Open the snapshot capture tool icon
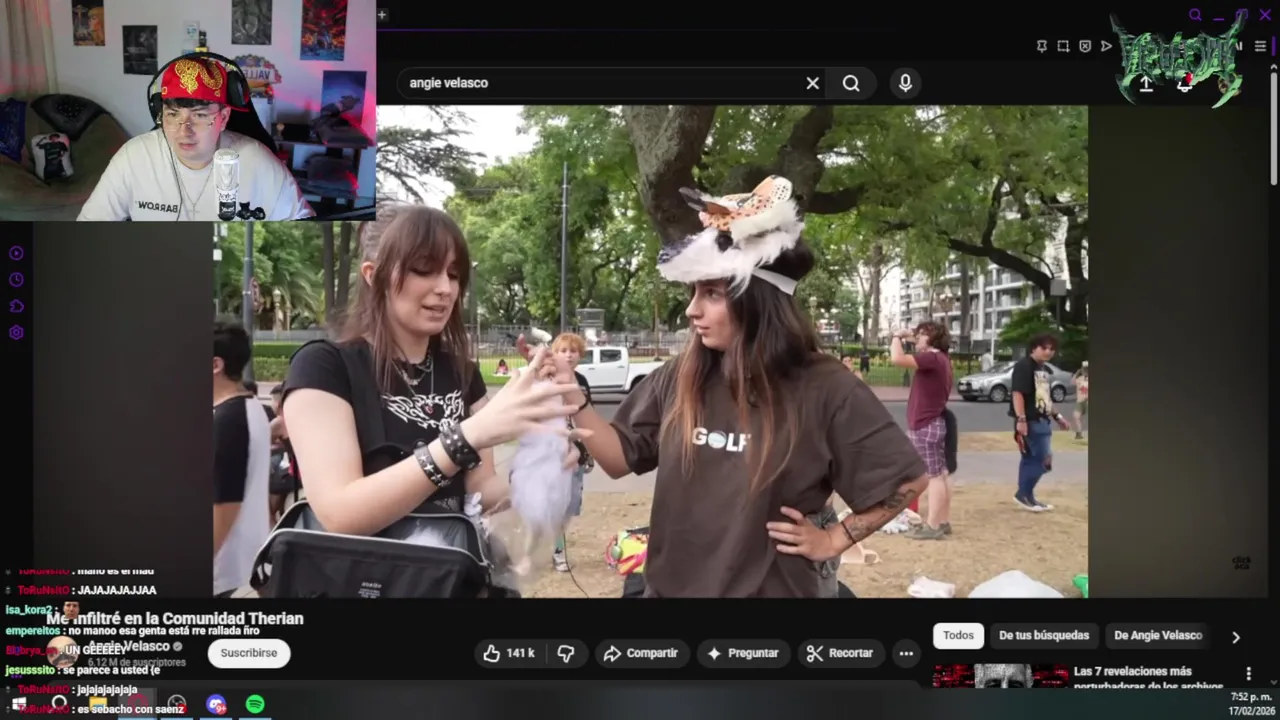 point(1063,46)
